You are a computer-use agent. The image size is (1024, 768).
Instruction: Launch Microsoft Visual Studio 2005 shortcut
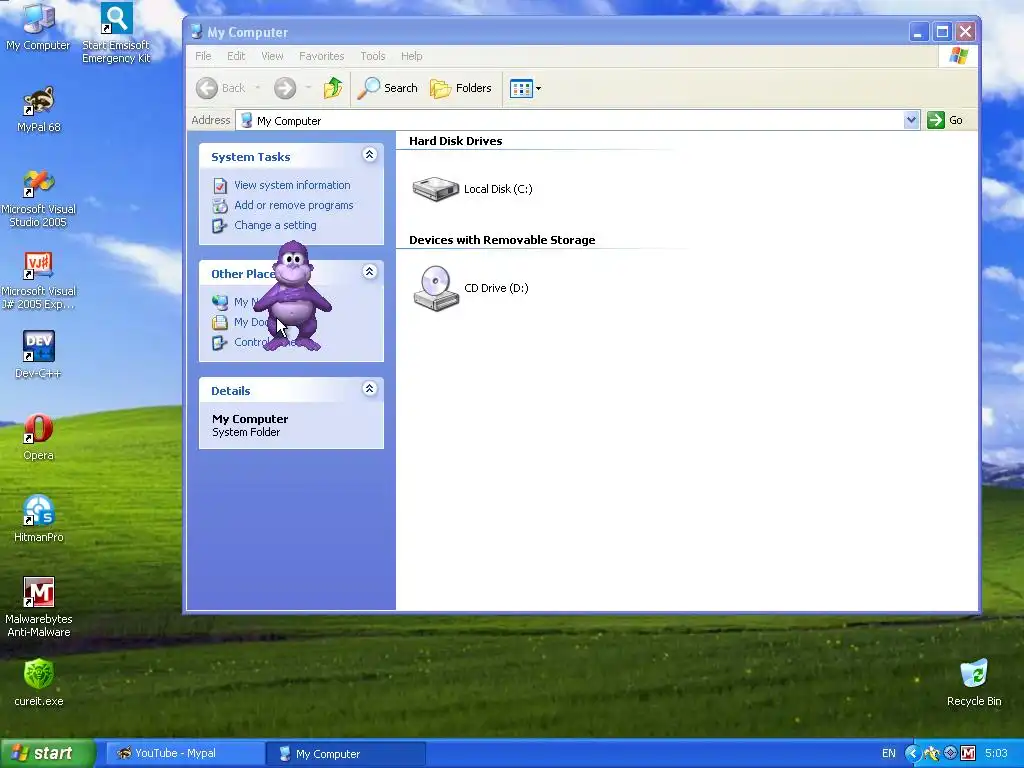tap(39, 198)
